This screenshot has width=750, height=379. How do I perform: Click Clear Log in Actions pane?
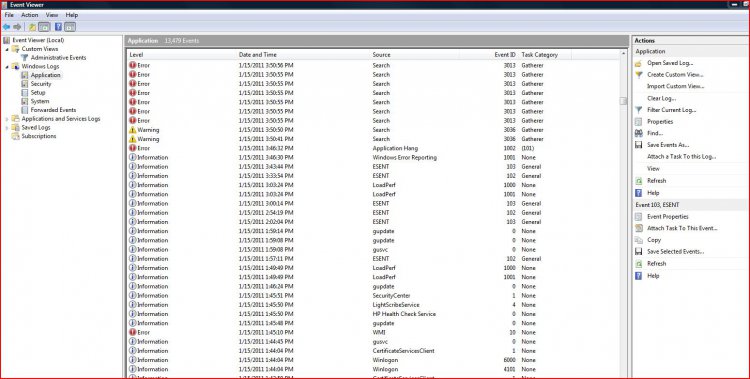pos(662,98)
